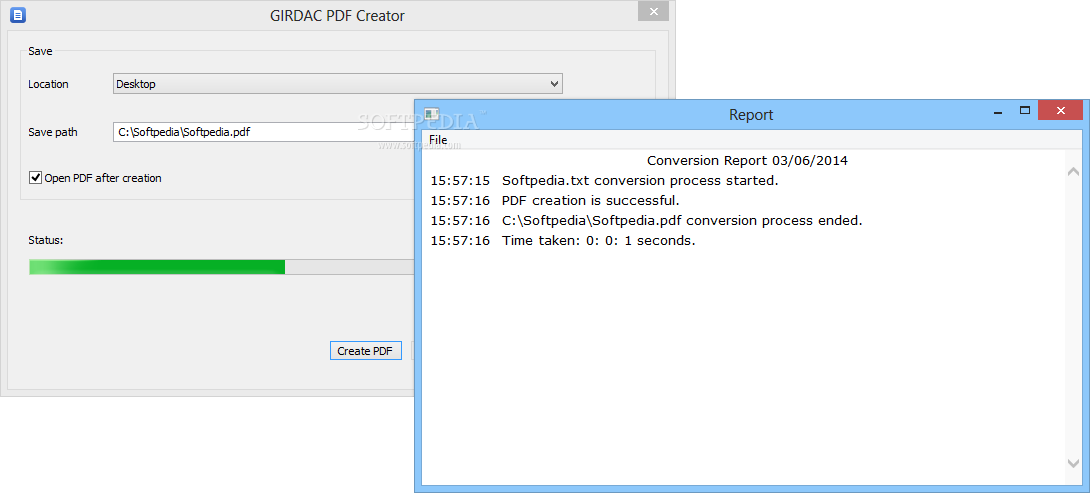Click the Report scrollbar up arrow
The width and height of the screenshot is (1090, 493).
click(1073, 171)
